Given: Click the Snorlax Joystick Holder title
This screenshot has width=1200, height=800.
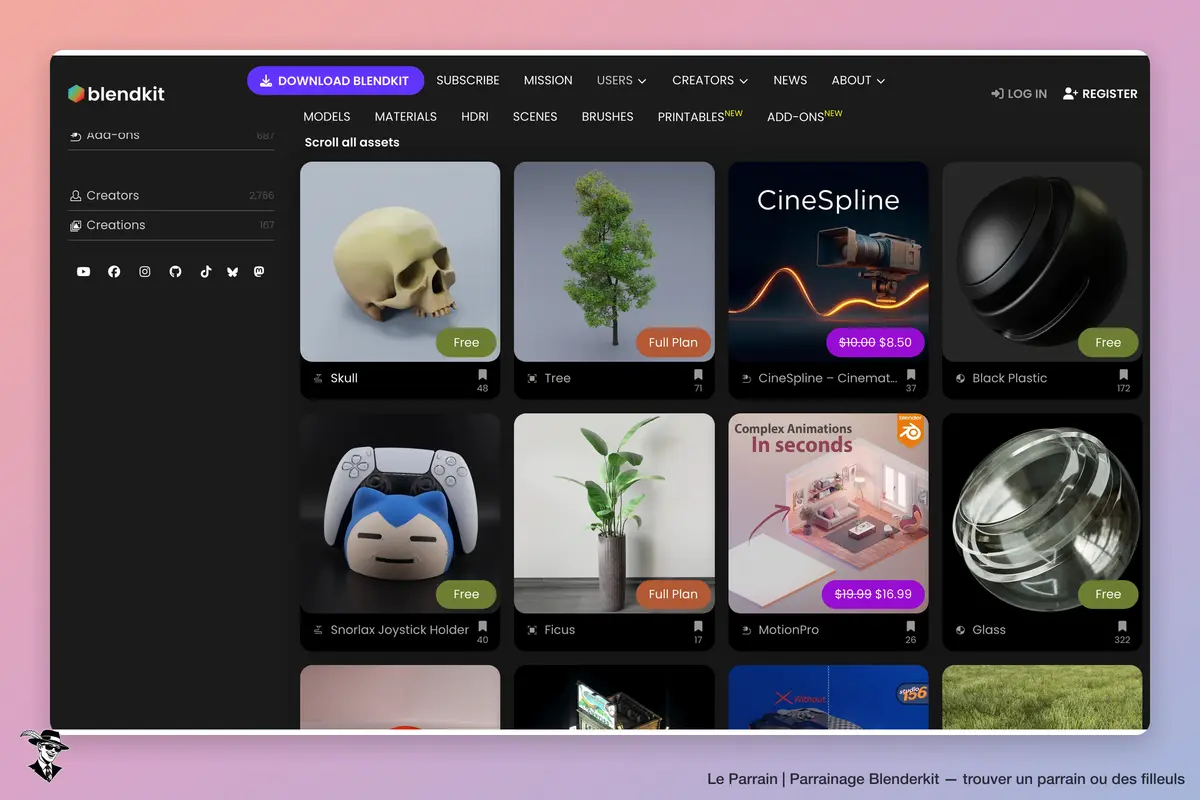Looking at the screenshot, I should click(400, 630).
